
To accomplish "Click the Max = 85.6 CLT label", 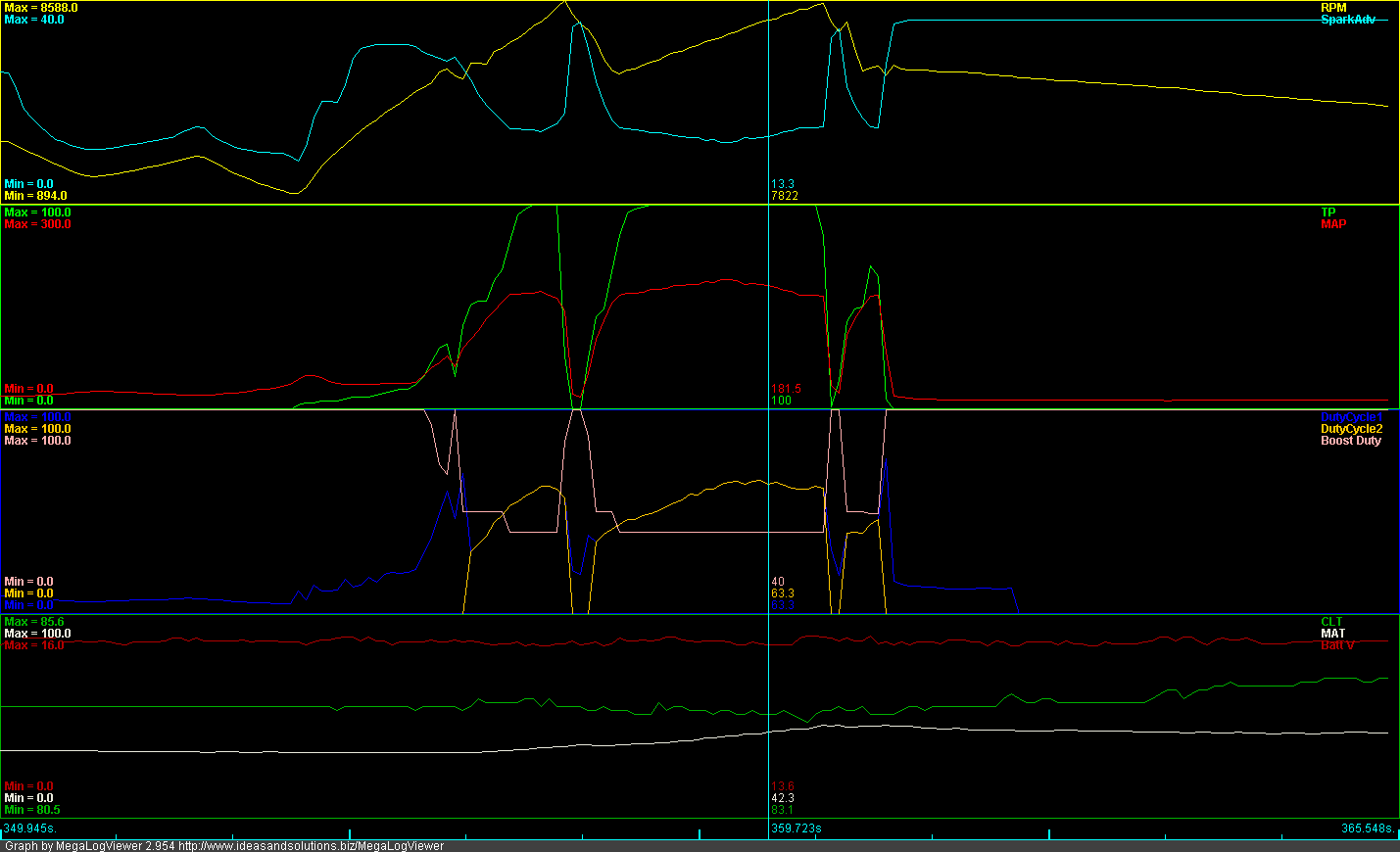I will coord(34,622).
